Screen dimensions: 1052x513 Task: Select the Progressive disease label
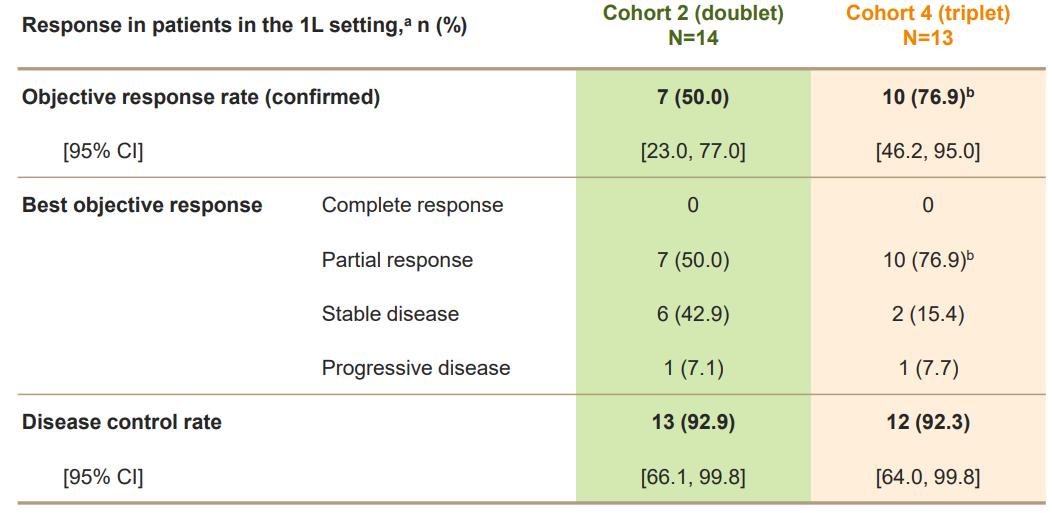tap(416, 368)
